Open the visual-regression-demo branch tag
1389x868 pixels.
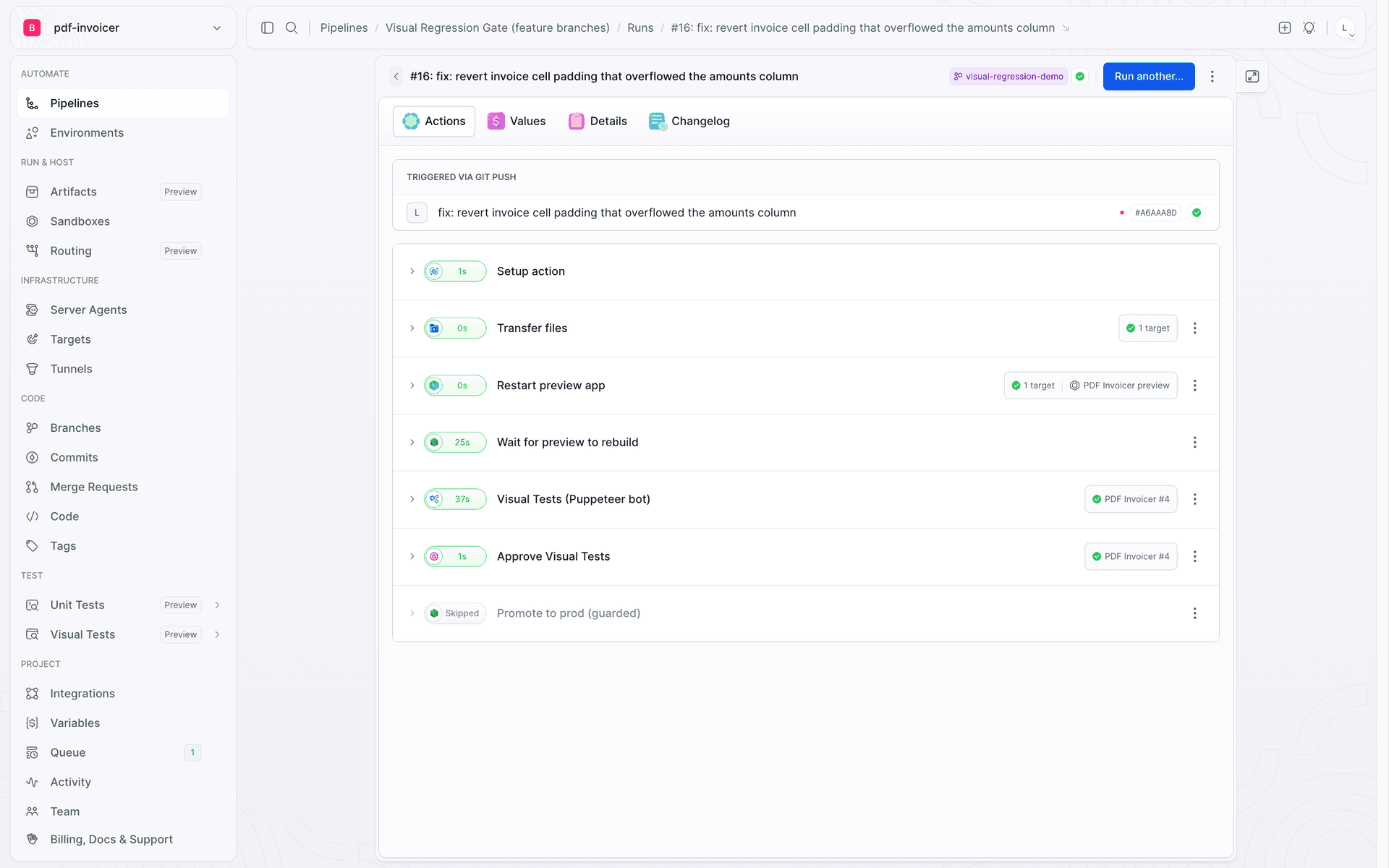click(x=1008, y=76)
